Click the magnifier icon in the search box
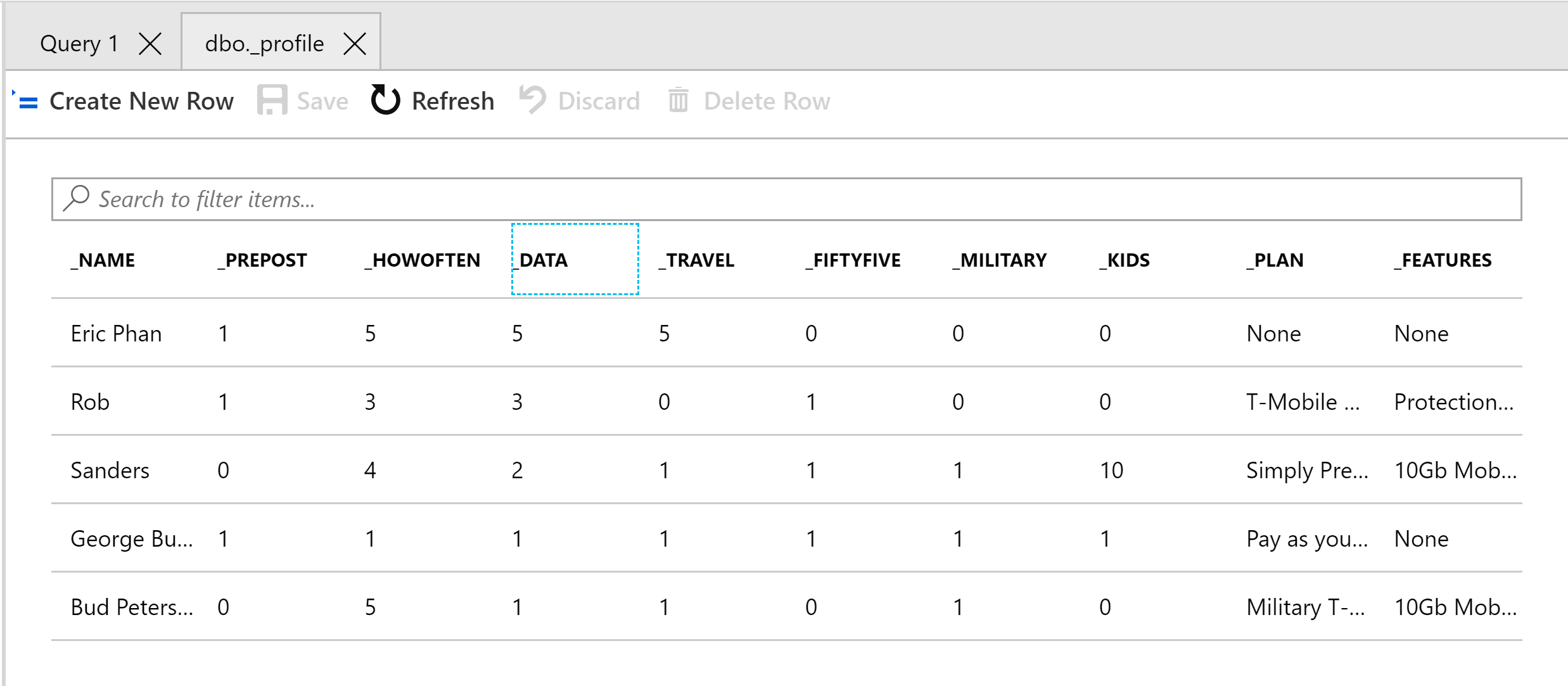 77,198
